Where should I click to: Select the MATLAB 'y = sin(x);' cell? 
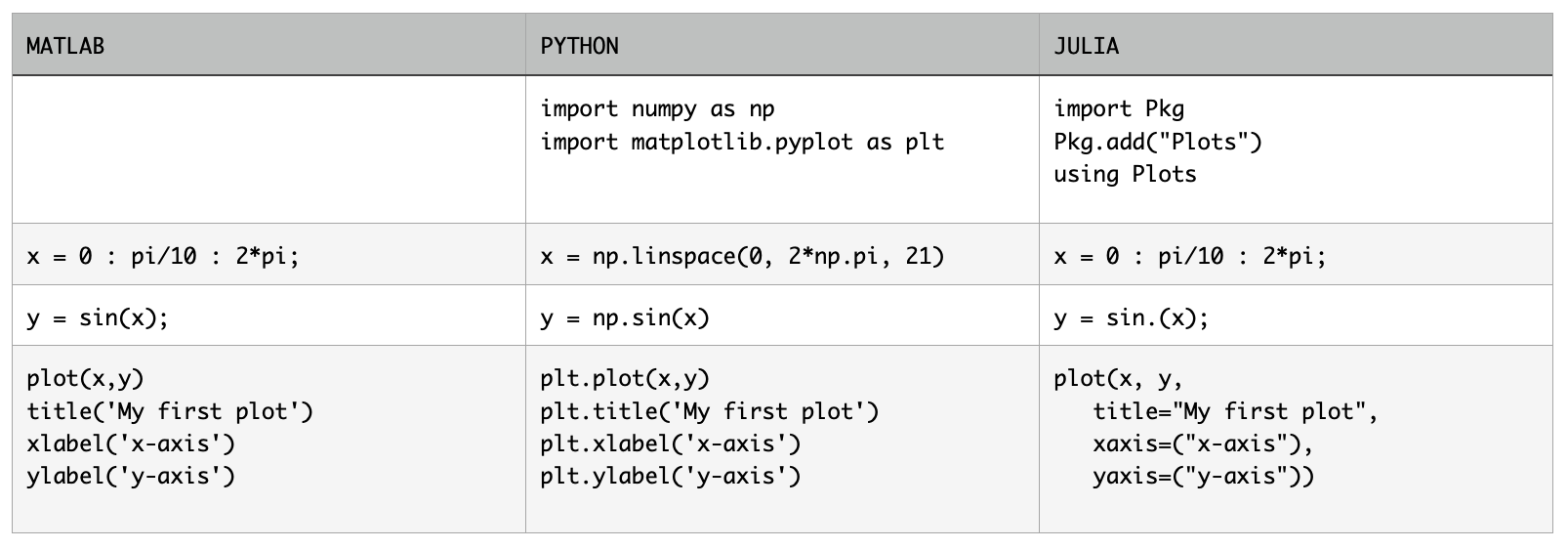click(x=98, y=317)
